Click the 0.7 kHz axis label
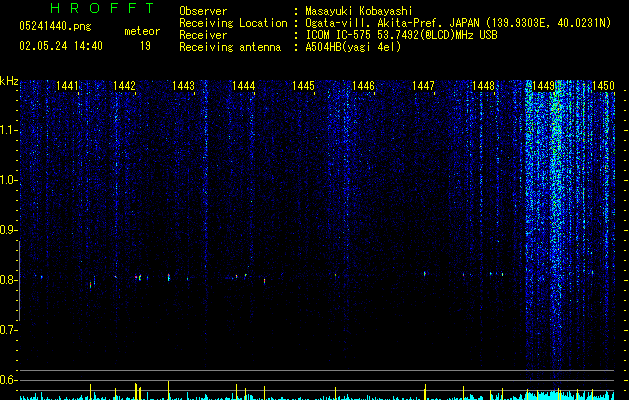Screen dimensions: 629x400 click(x=8, y=330)
